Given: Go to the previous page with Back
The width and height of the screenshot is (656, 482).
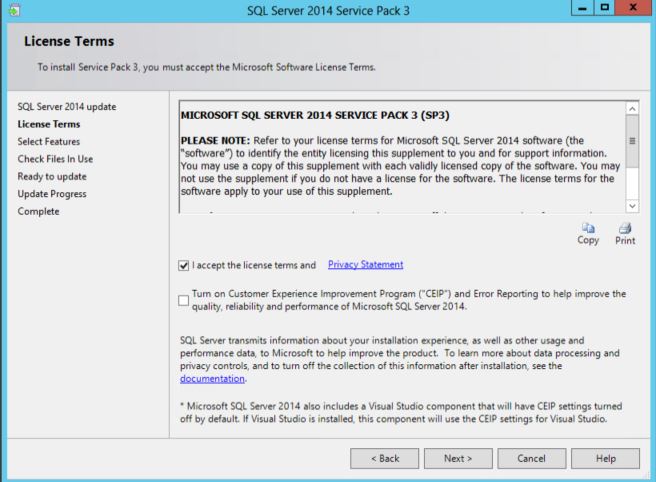Looking at the screenshot, I should pos(384,459).
